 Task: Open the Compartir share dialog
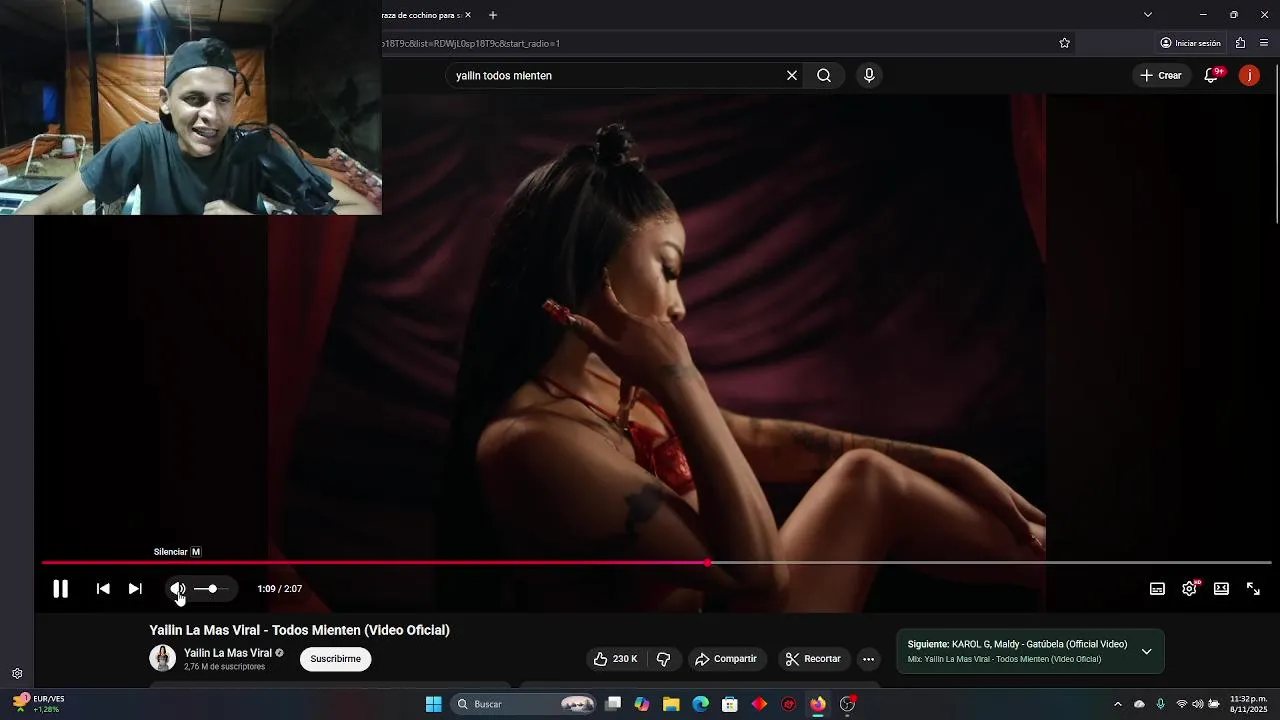tap(726, 659)
